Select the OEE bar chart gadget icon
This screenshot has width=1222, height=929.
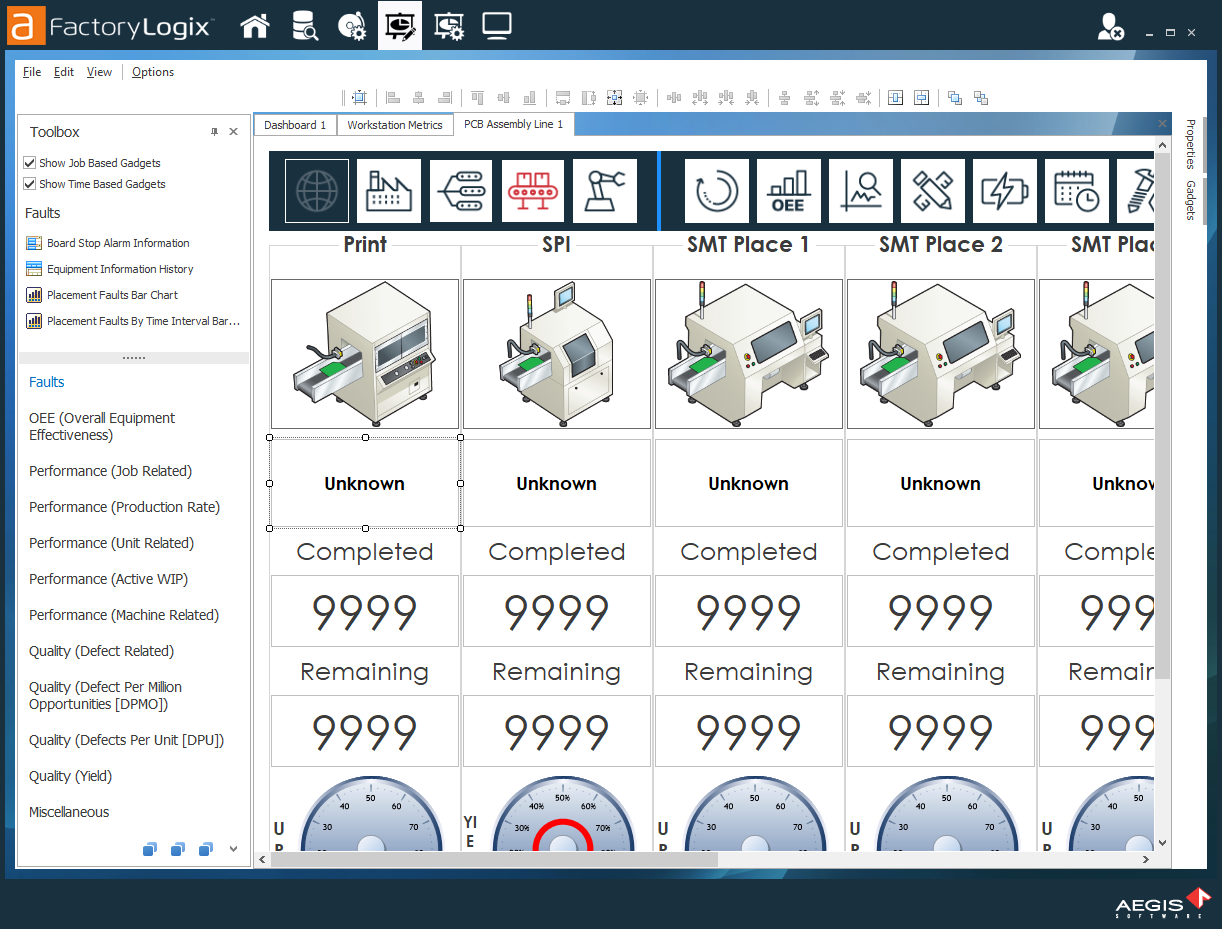point(789,190)
